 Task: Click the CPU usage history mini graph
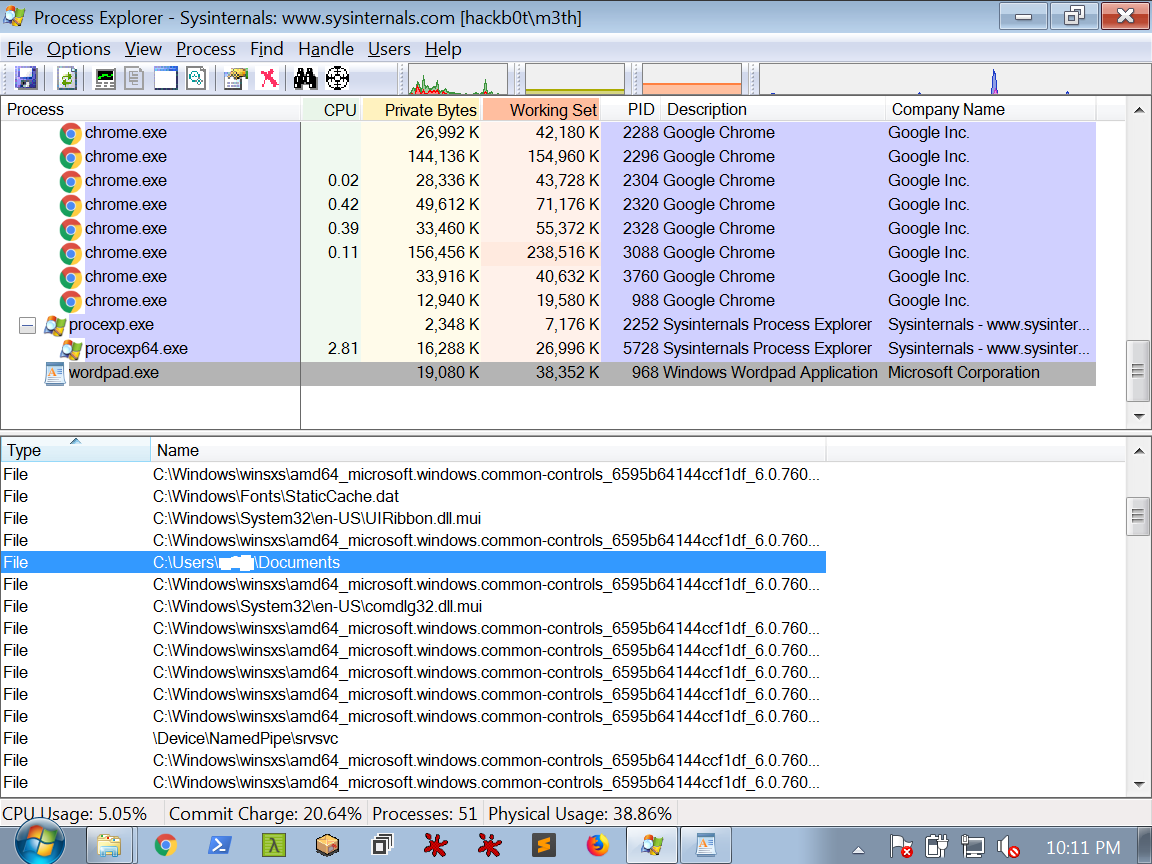[457, 79]
